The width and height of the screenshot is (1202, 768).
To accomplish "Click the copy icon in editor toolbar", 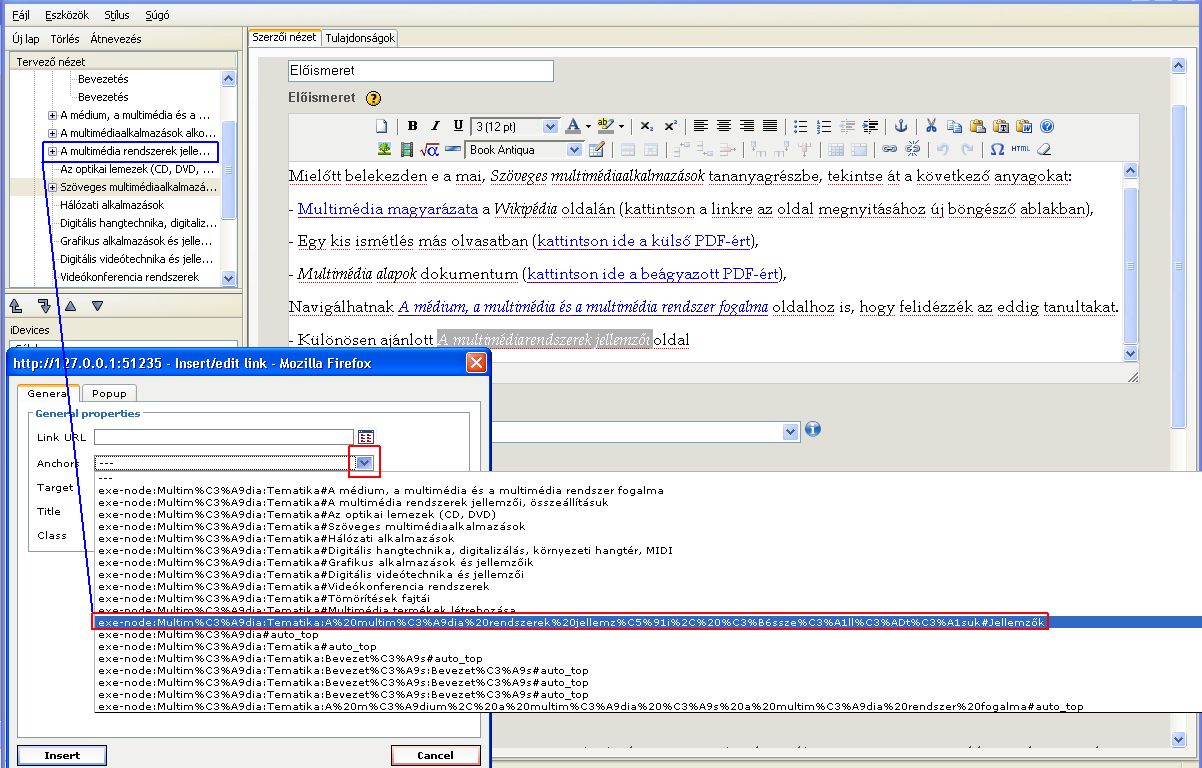I will (954, 127).
